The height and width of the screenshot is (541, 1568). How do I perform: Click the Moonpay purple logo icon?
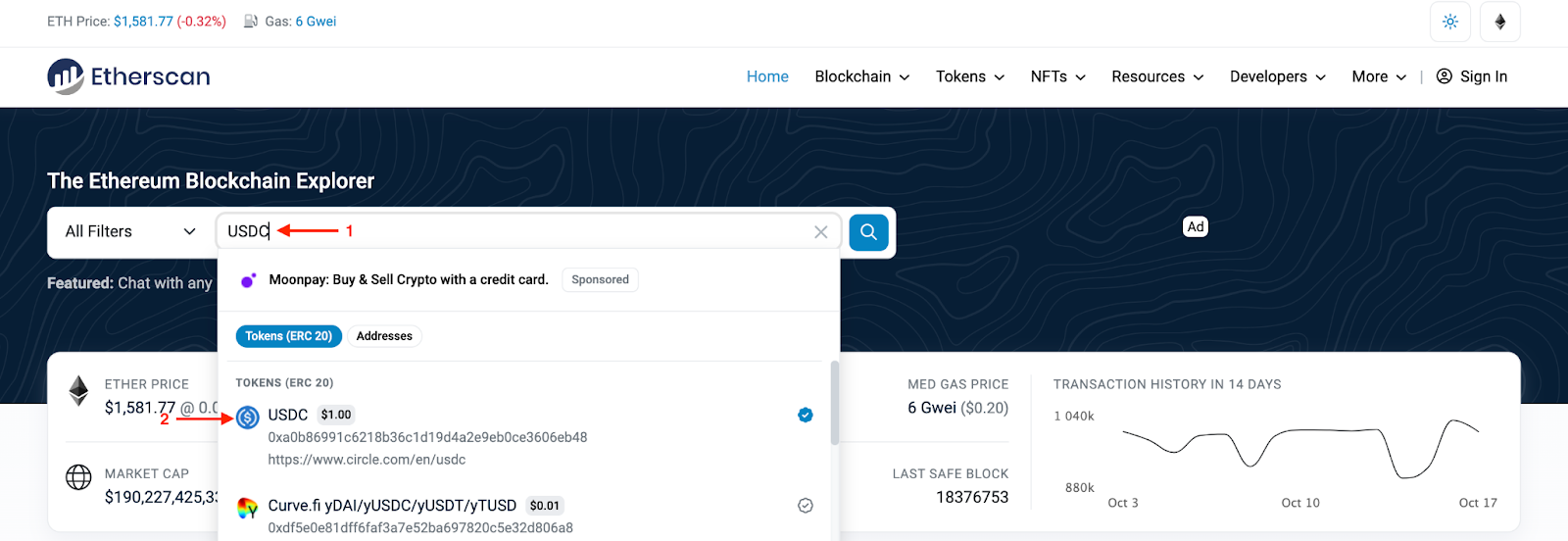tap(249, 280)
